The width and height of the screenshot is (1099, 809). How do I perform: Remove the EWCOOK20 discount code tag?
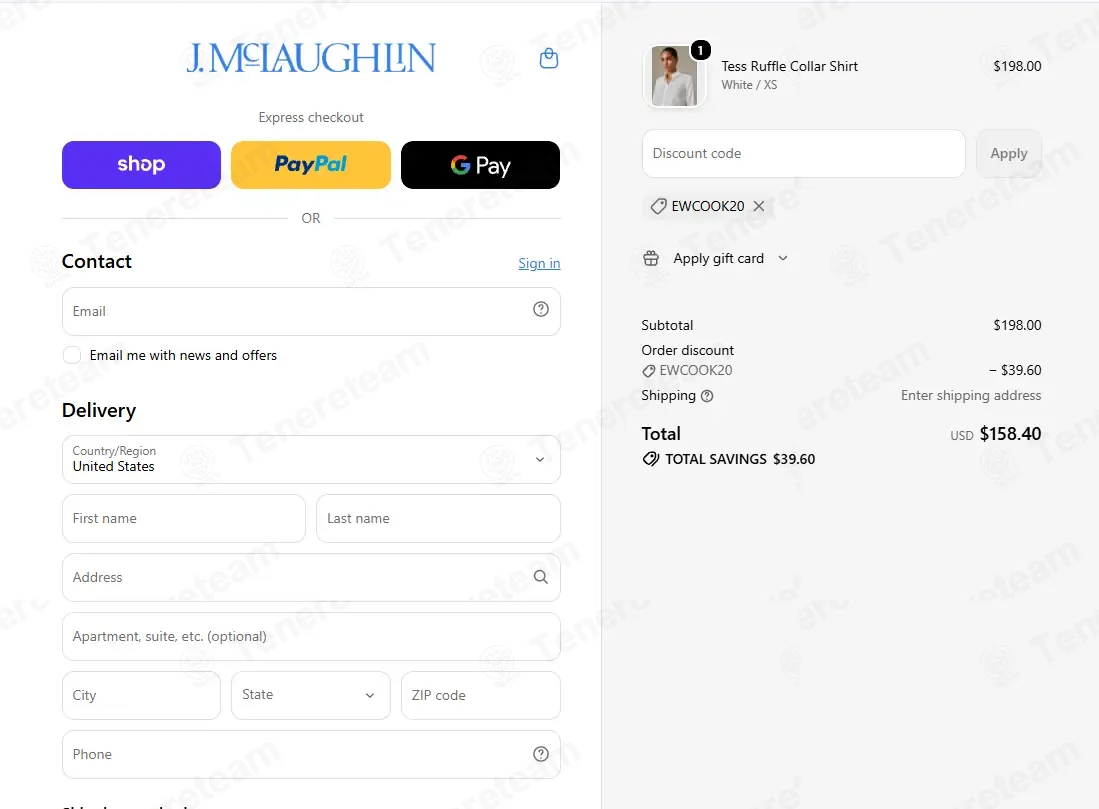click(x=758, y=206)
